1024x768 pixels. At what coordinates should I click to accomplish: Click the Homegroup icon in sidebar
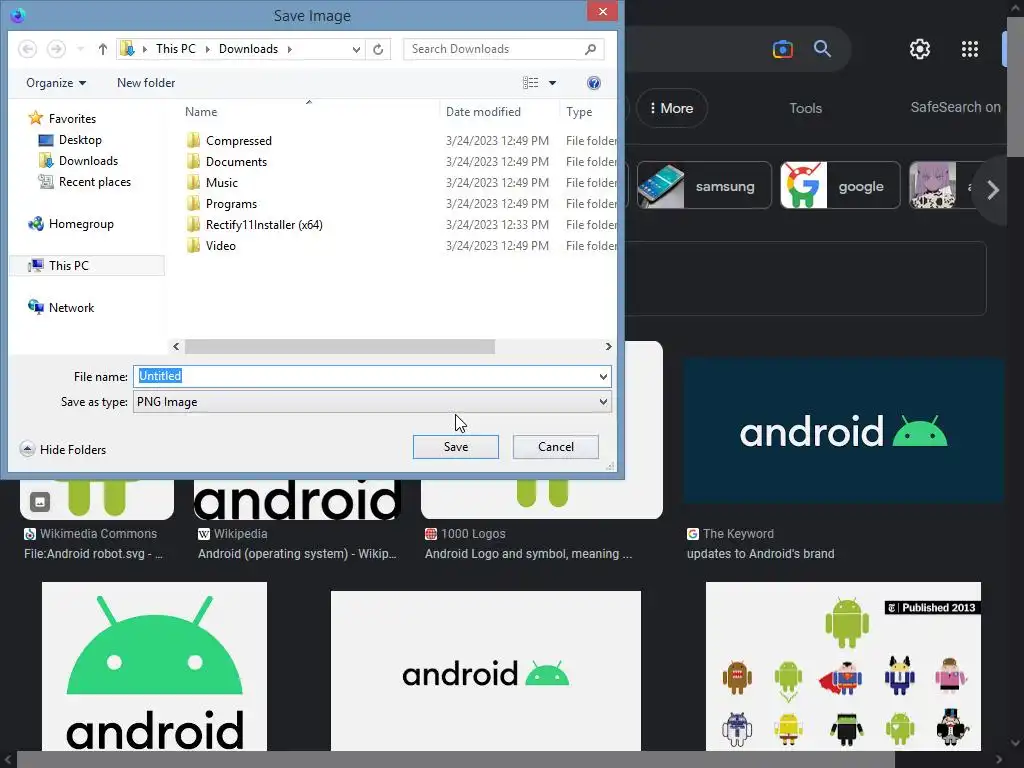pos(35,224)
